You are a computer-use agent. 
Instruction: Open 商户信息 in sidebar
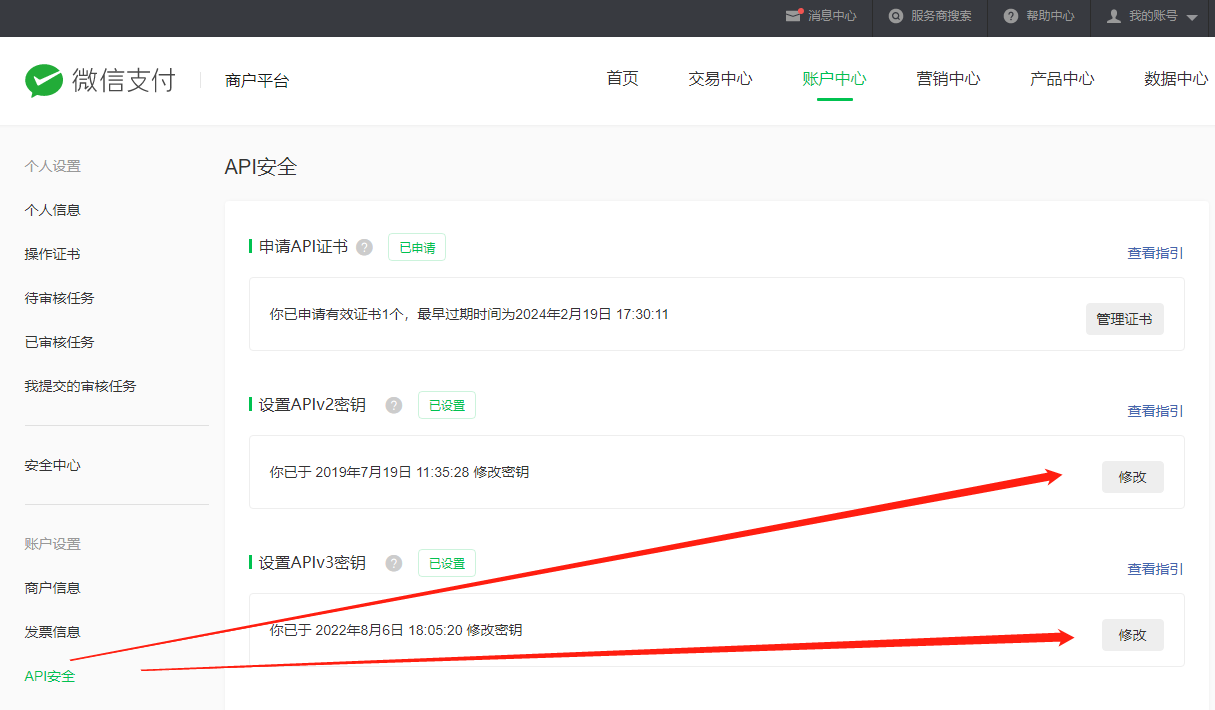click(52, 588)
